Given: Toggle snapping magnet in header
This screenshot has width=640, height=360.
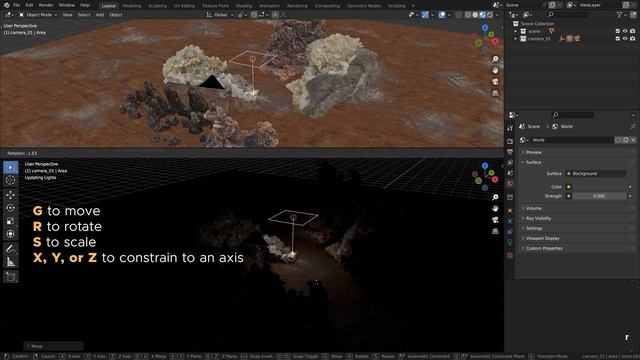Looking at the screenshot, I should point(254,15).
